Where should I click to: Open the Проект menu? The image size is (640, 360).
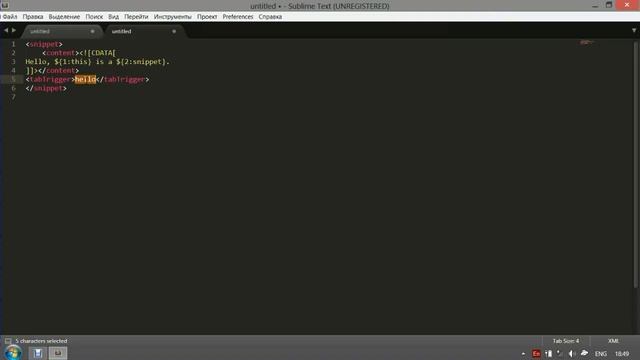pyautogui.click(x=207, y=17)
